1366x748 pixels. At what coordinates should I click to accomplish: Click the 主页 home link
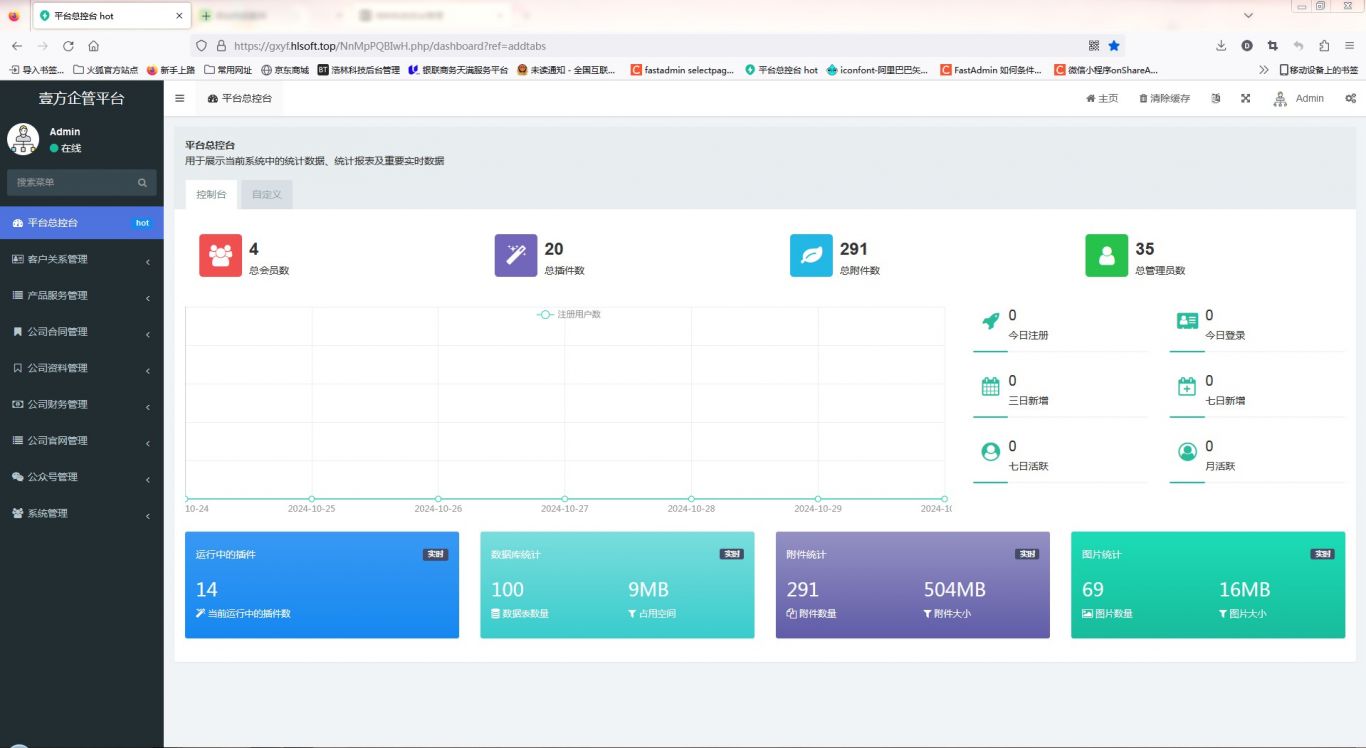[1102, 98]
